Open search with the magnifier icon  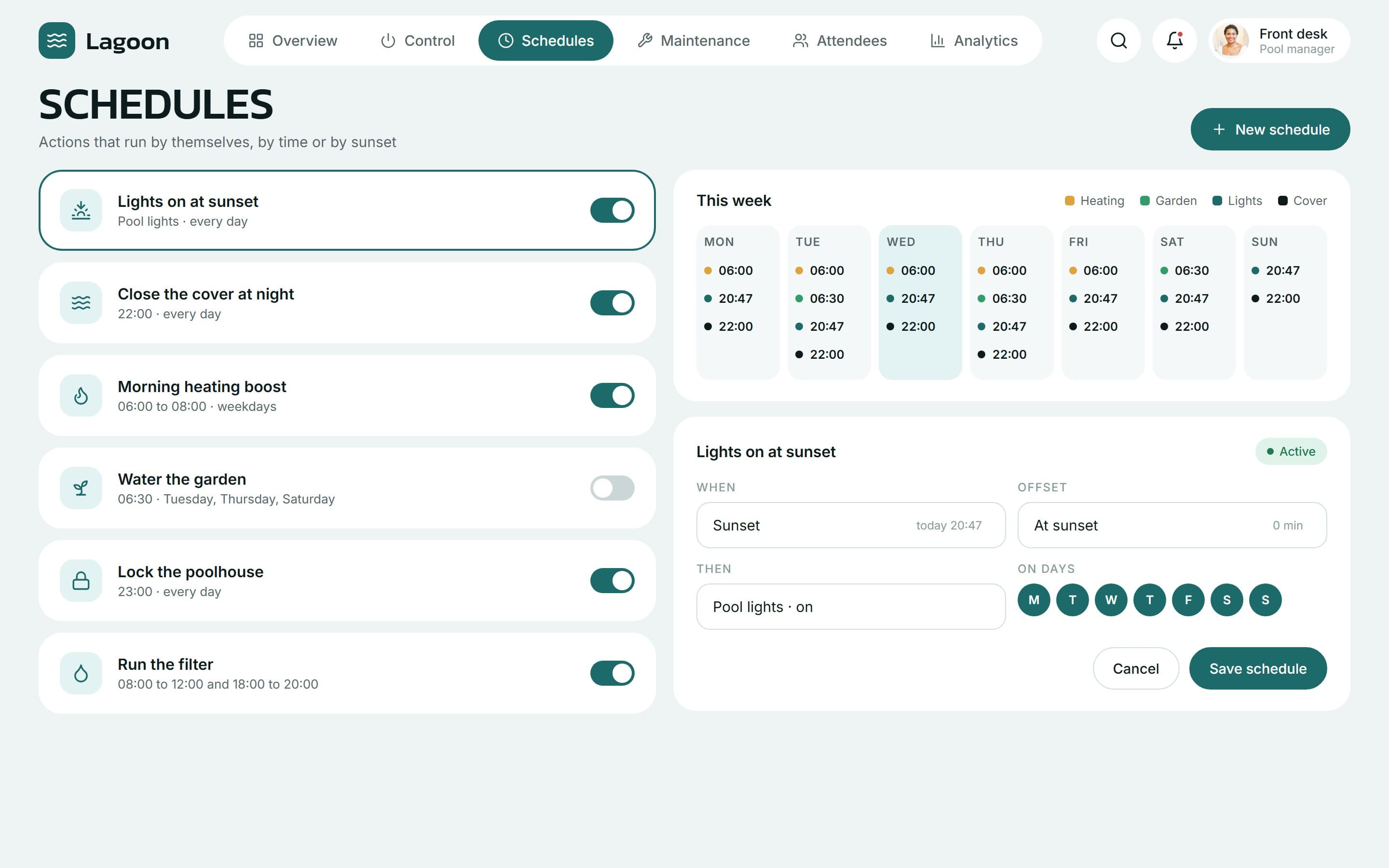click(x=1118, y=41)
